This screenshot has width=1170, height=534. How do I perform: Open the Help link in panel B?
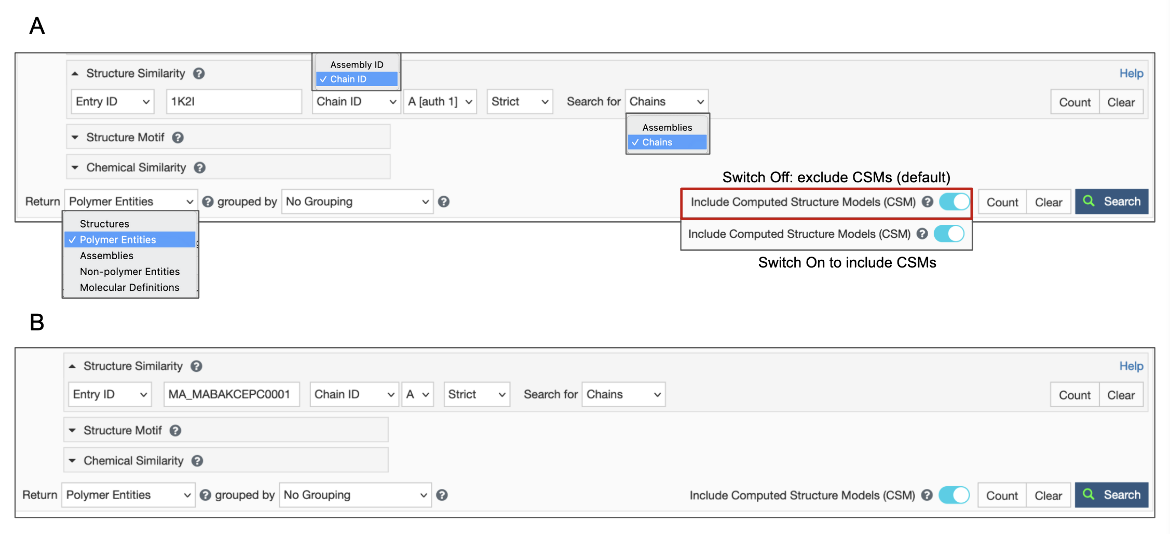tap(1131, 366)
